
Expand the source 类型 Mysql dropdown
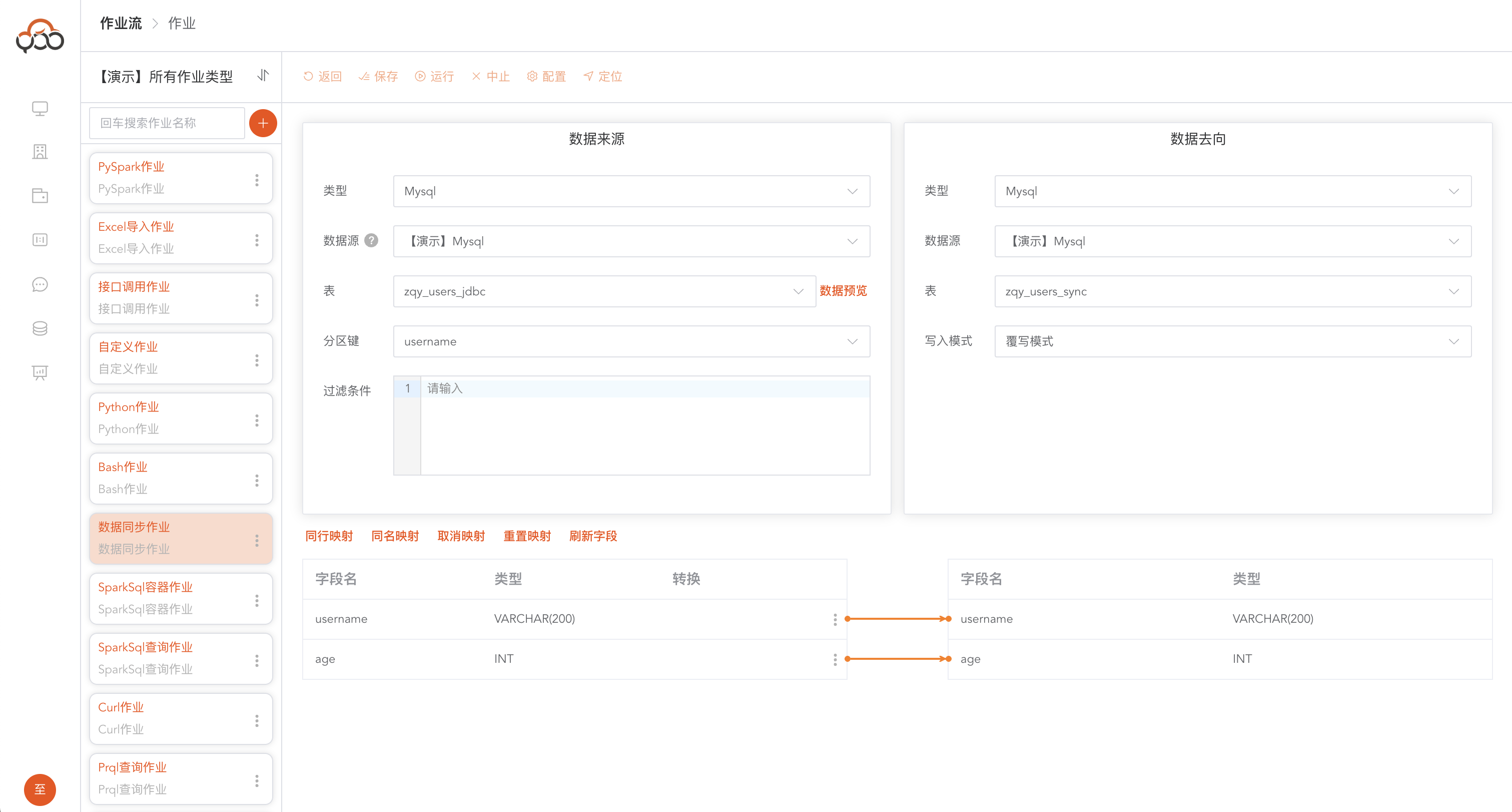click(631, 191)
